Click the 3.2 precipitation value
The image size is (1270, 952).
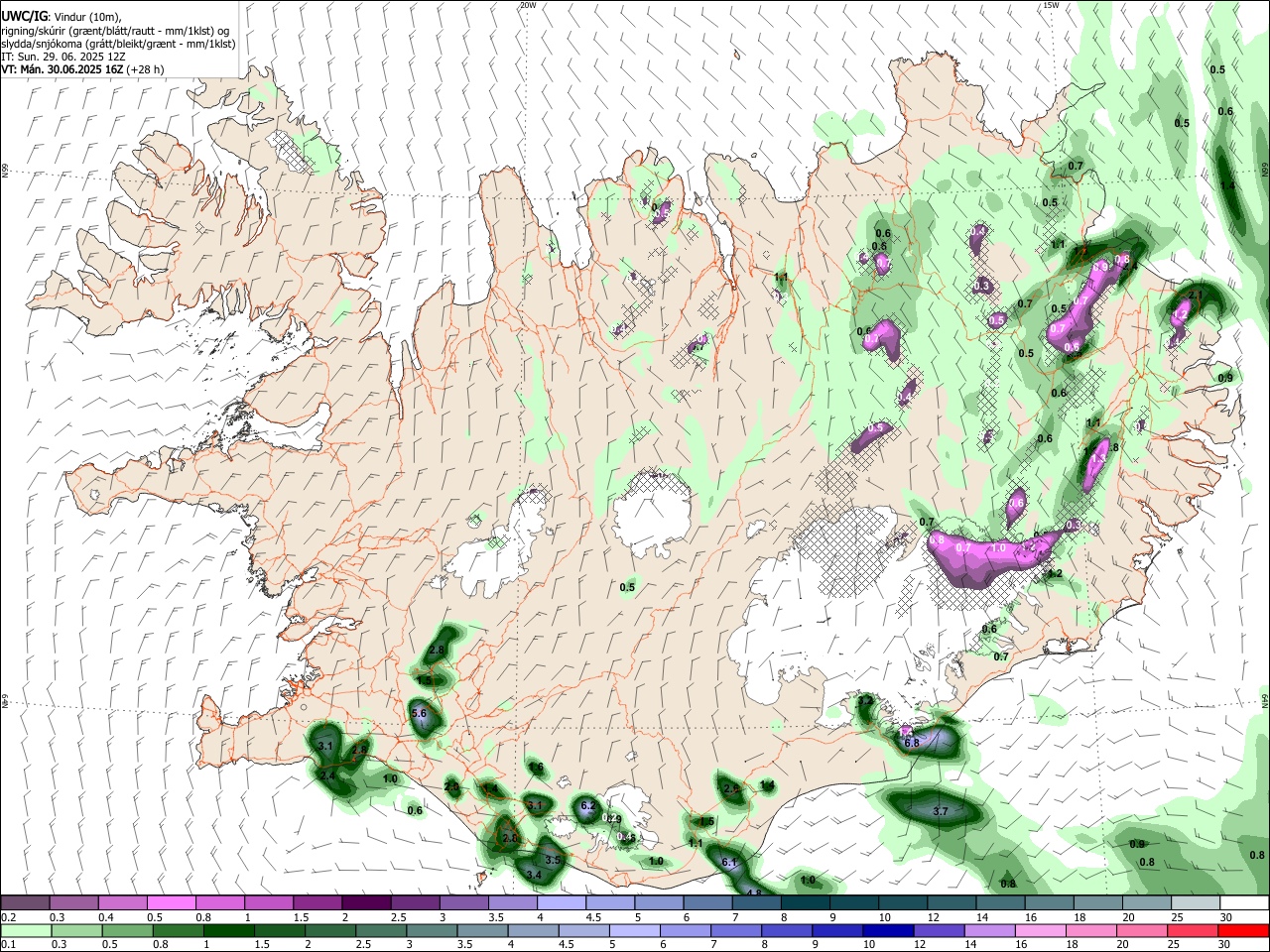pos(865,701)
